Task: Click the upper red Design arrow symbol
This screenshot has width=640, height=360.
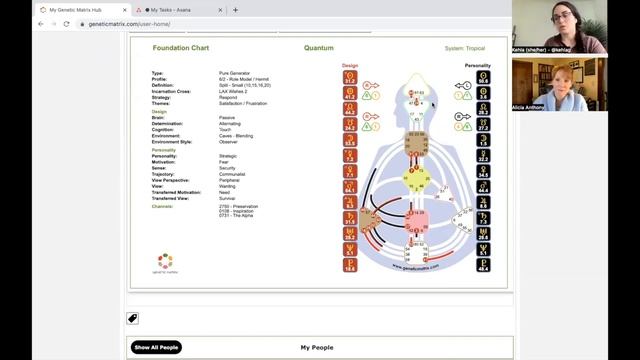Action: click(x=371, y=85)
